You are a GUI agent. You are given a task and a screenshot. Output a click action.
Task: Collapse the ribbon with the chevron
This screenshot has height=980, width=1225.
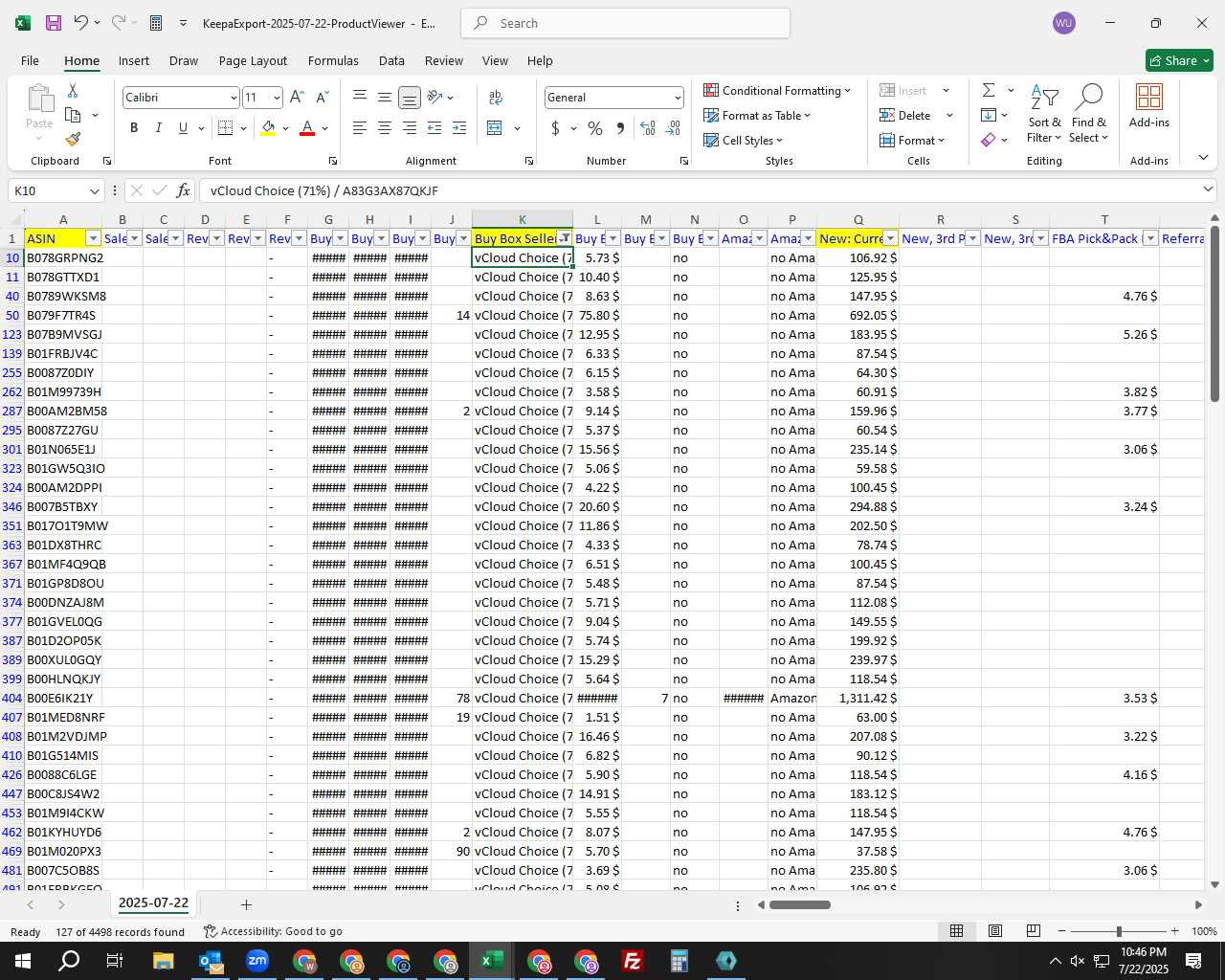[x=1203, y=157]
